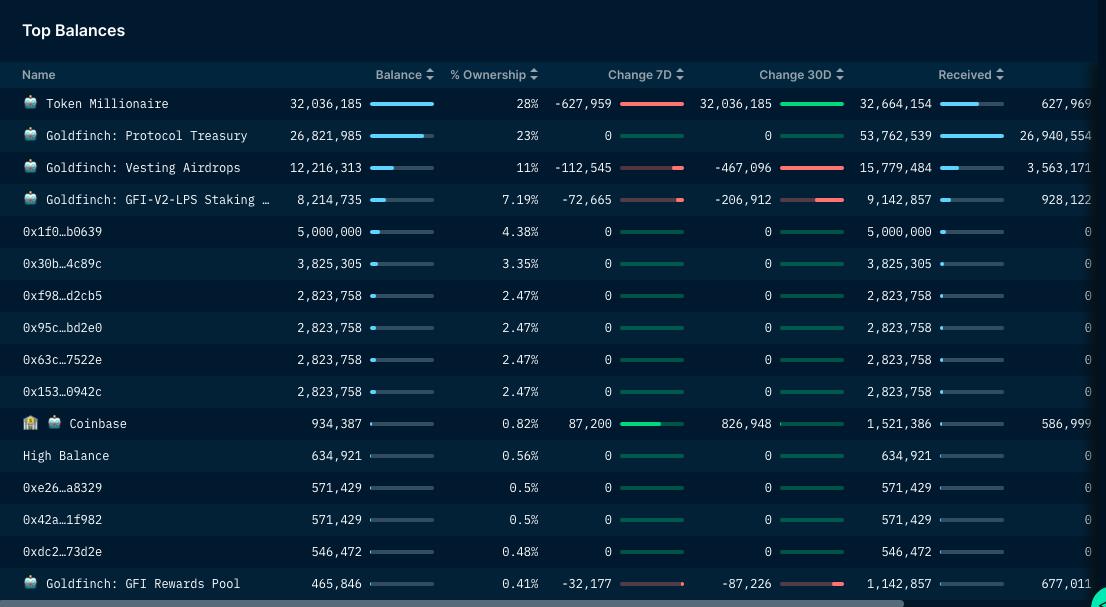This screenshot has width=1106, height=607.
Task: Click the bank building icon in Coinbase row
Action: pyautogui.click(x=30, y=423)
